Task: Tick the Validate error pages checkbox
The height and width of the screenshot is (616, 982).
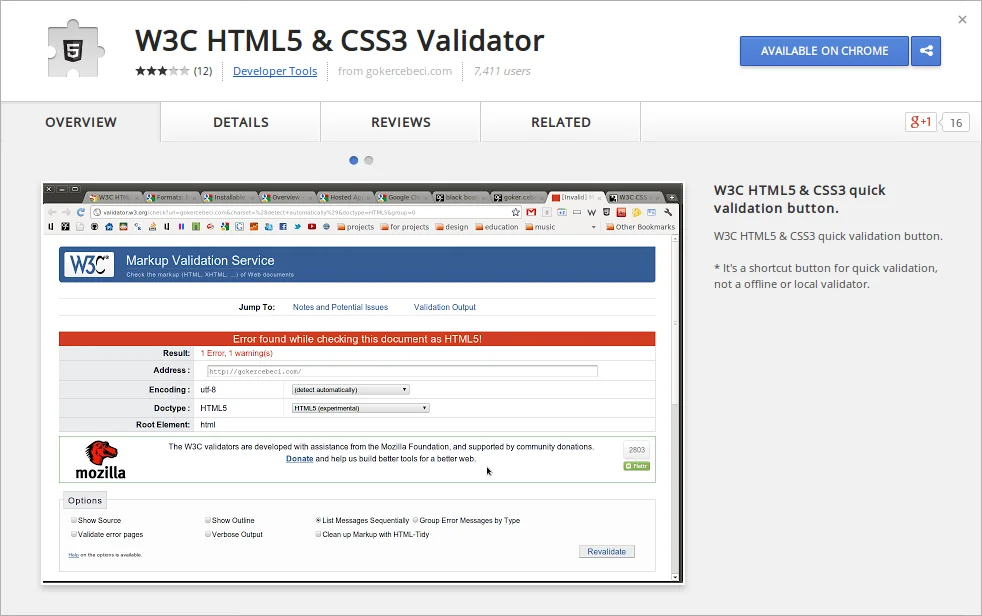Action: click(x=73, y=534)
